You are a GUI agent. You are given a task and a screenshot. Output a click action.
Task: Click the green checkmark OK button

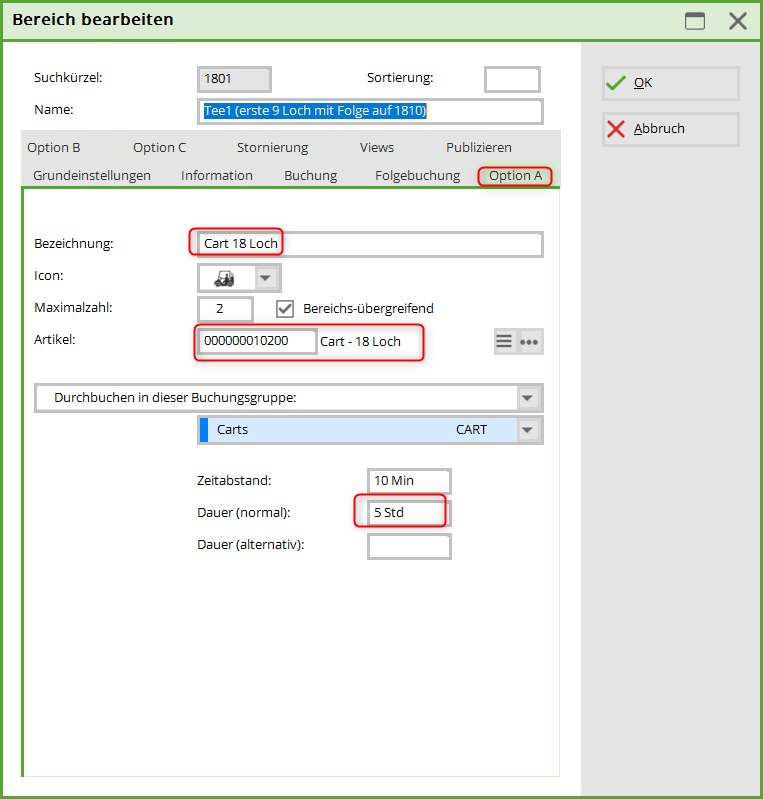tap(670, 83)
